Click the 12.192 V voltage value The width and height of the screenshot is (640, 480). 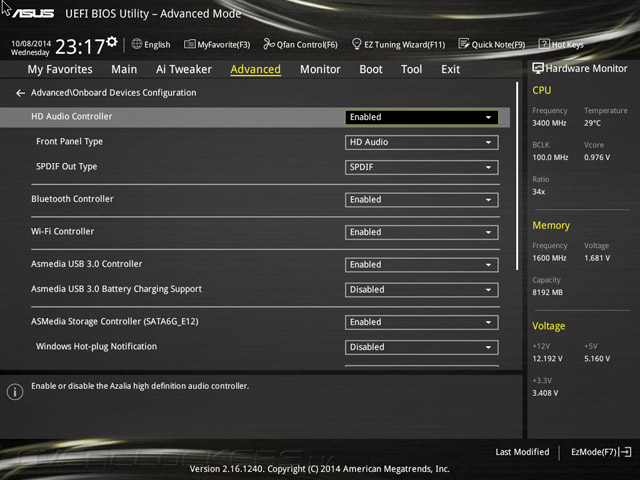(x=547, y=359)
